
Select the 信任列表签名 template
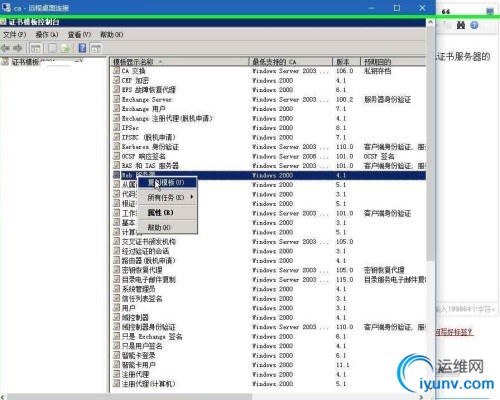point(142,298)
